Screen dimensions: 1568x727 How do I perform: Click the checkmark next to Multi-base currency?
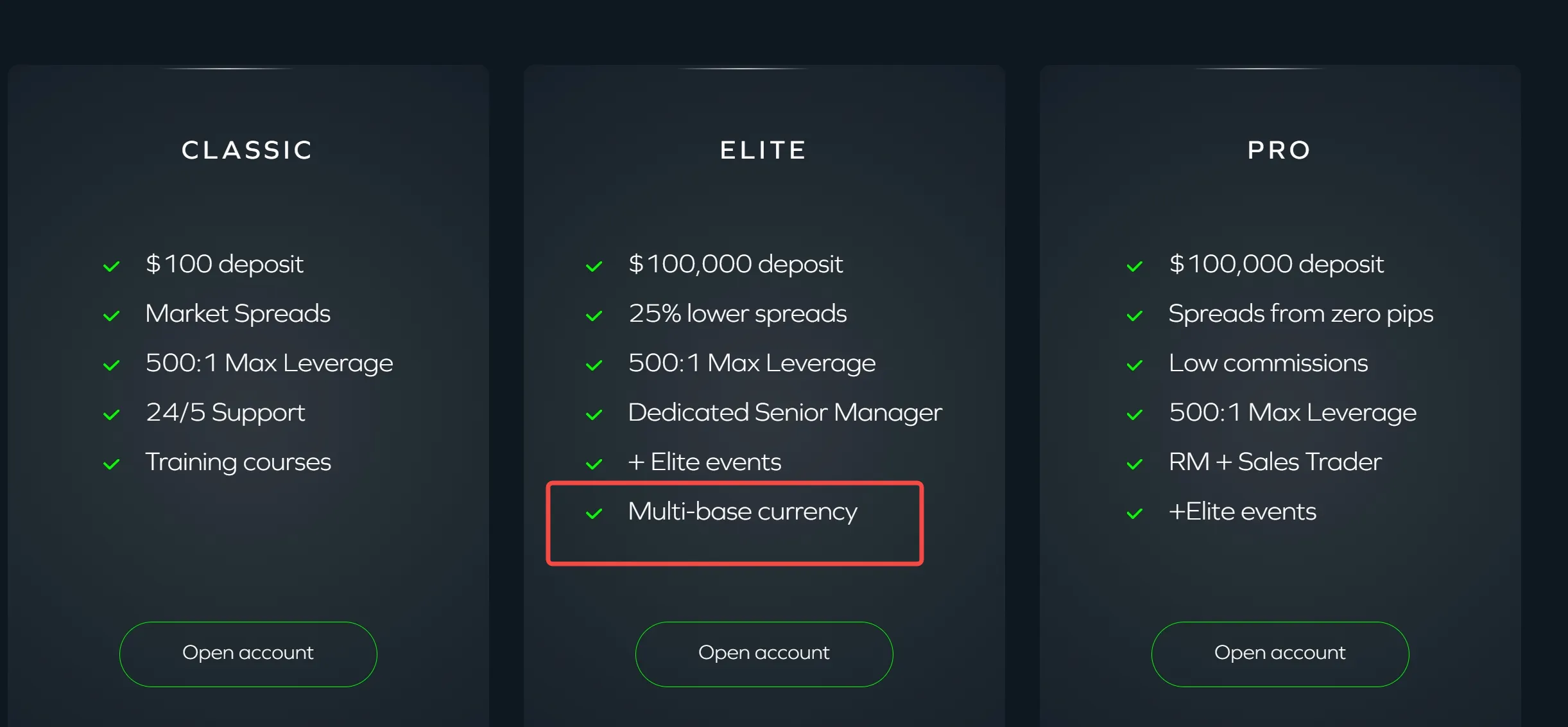tap(594, 514)
